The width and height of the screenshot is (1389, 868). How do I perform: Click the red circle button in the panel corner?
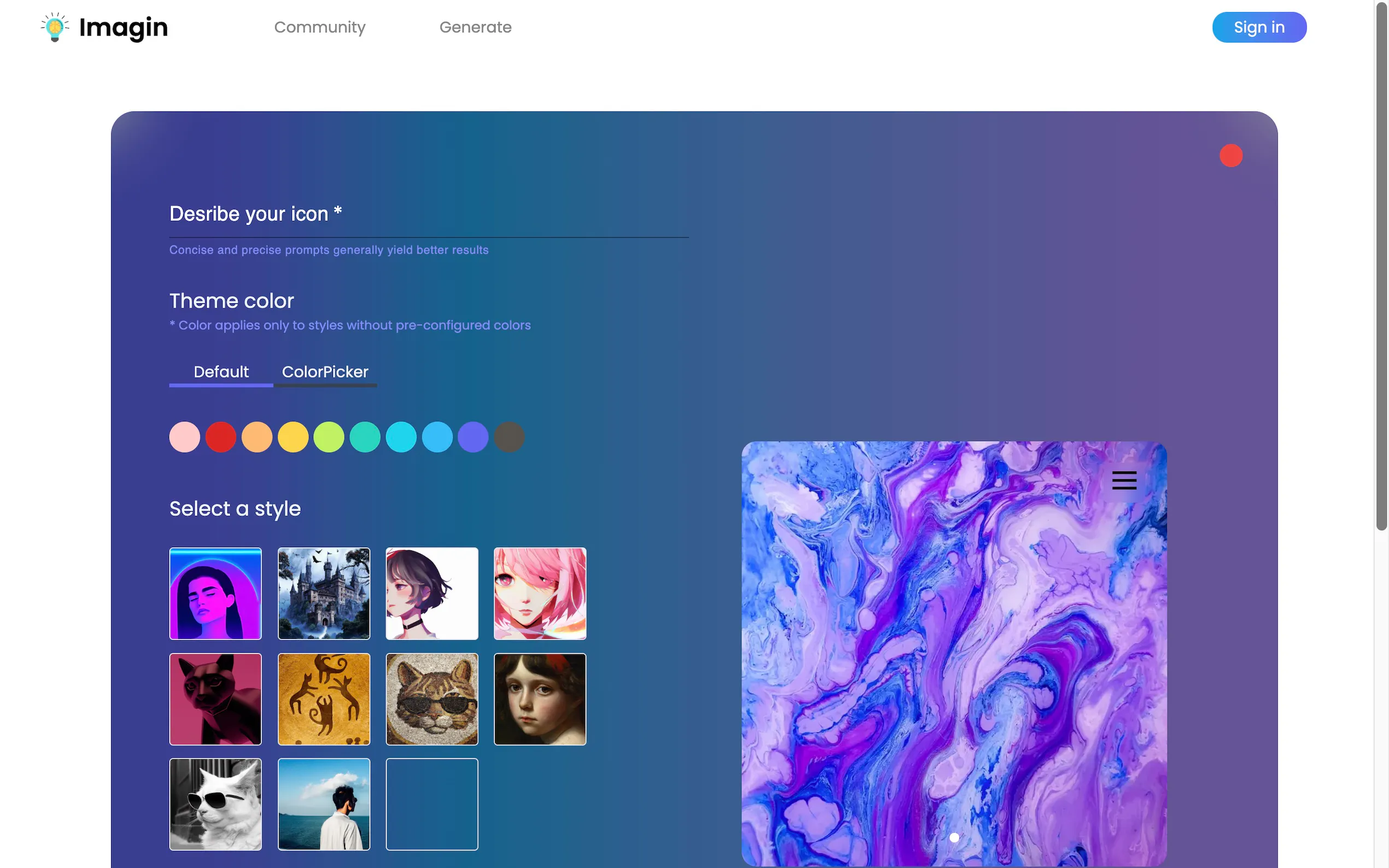(1230, 156)
